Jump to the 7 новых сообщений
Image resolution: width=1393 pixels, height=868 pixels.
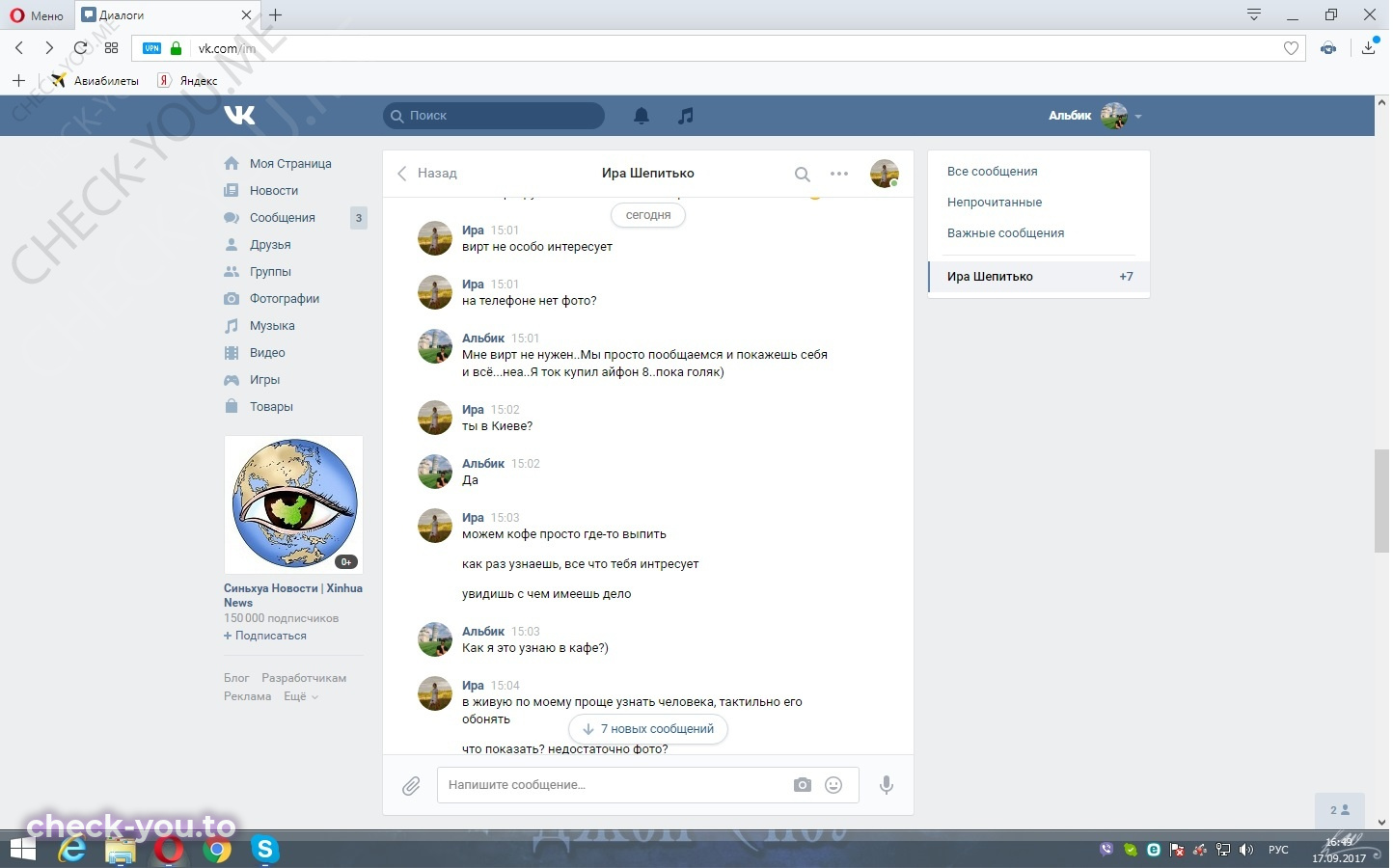648,729
